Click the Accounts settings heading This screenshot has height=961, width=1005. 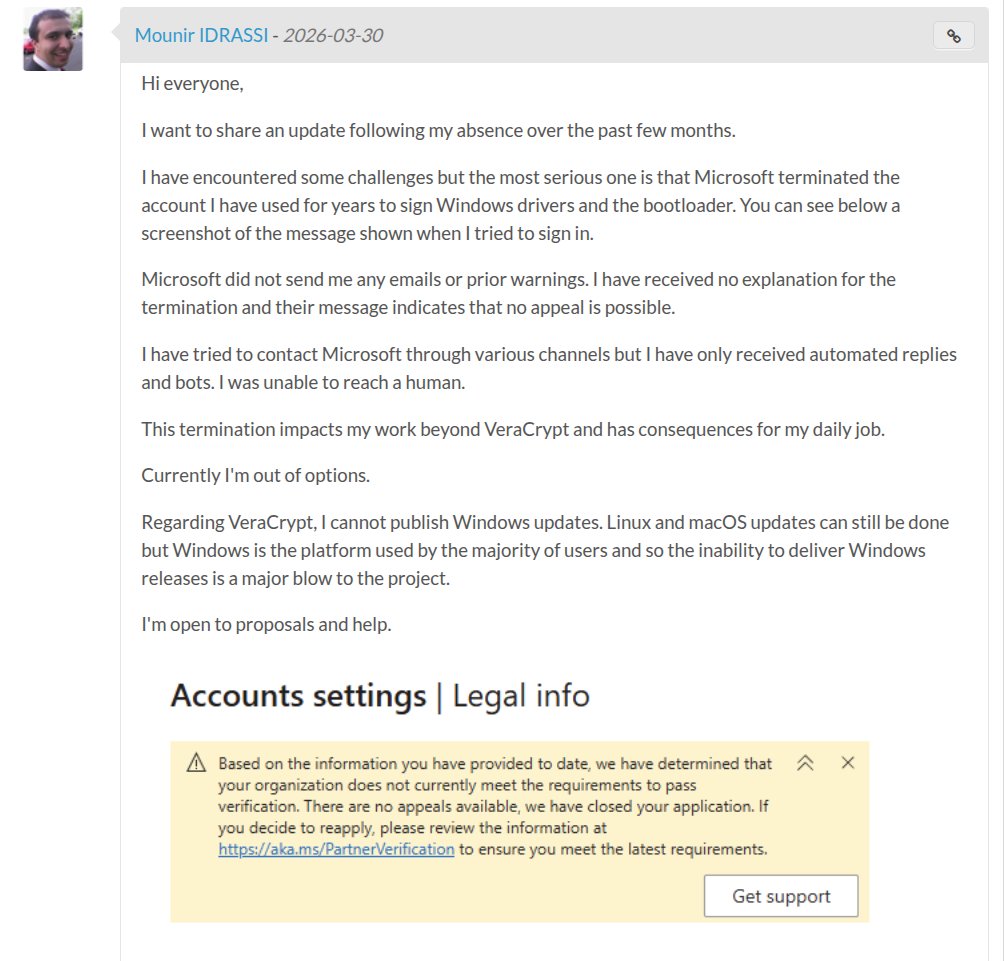[298, 695]
